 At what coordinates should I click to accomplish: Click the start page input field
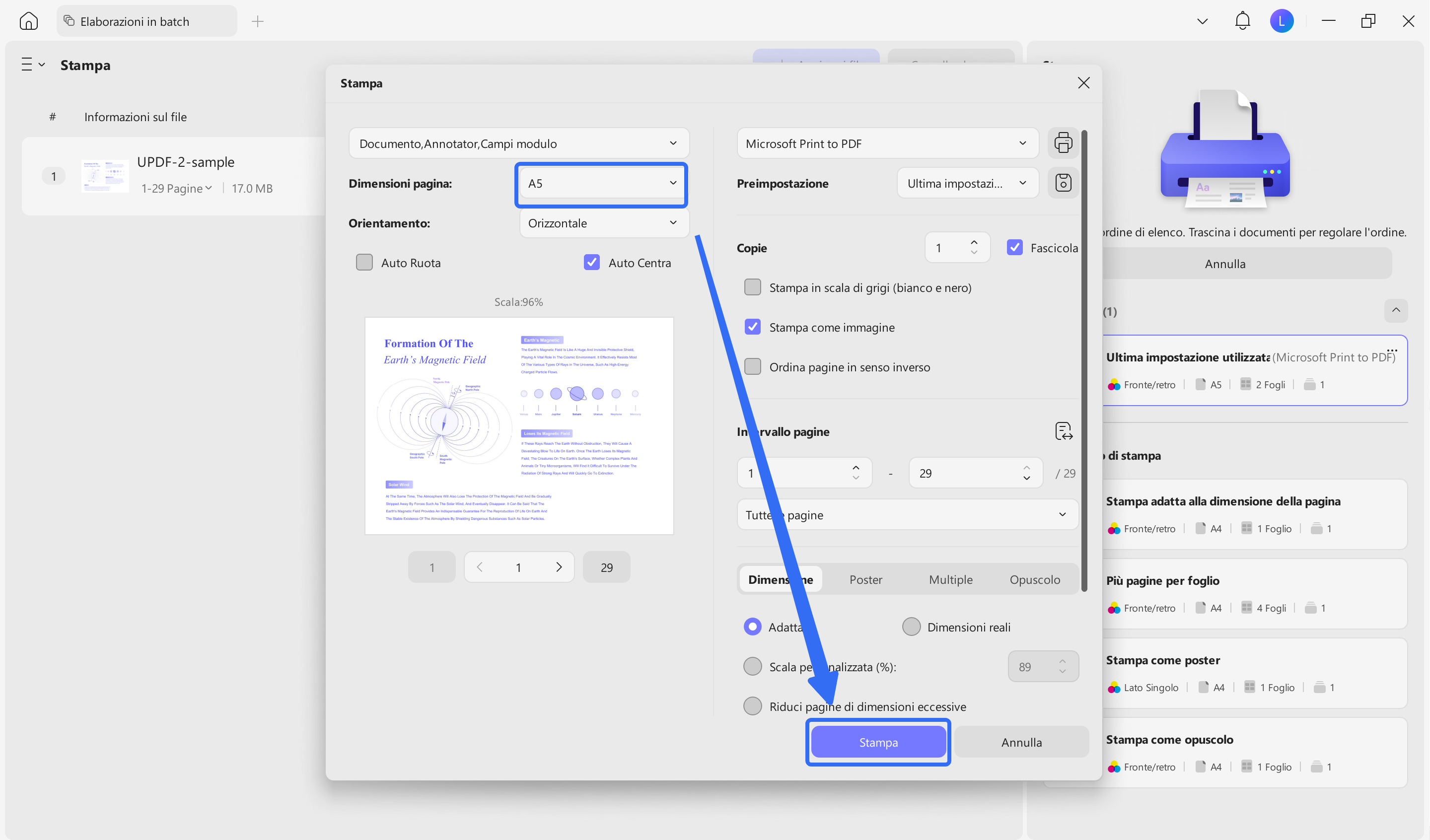[804, 473]
